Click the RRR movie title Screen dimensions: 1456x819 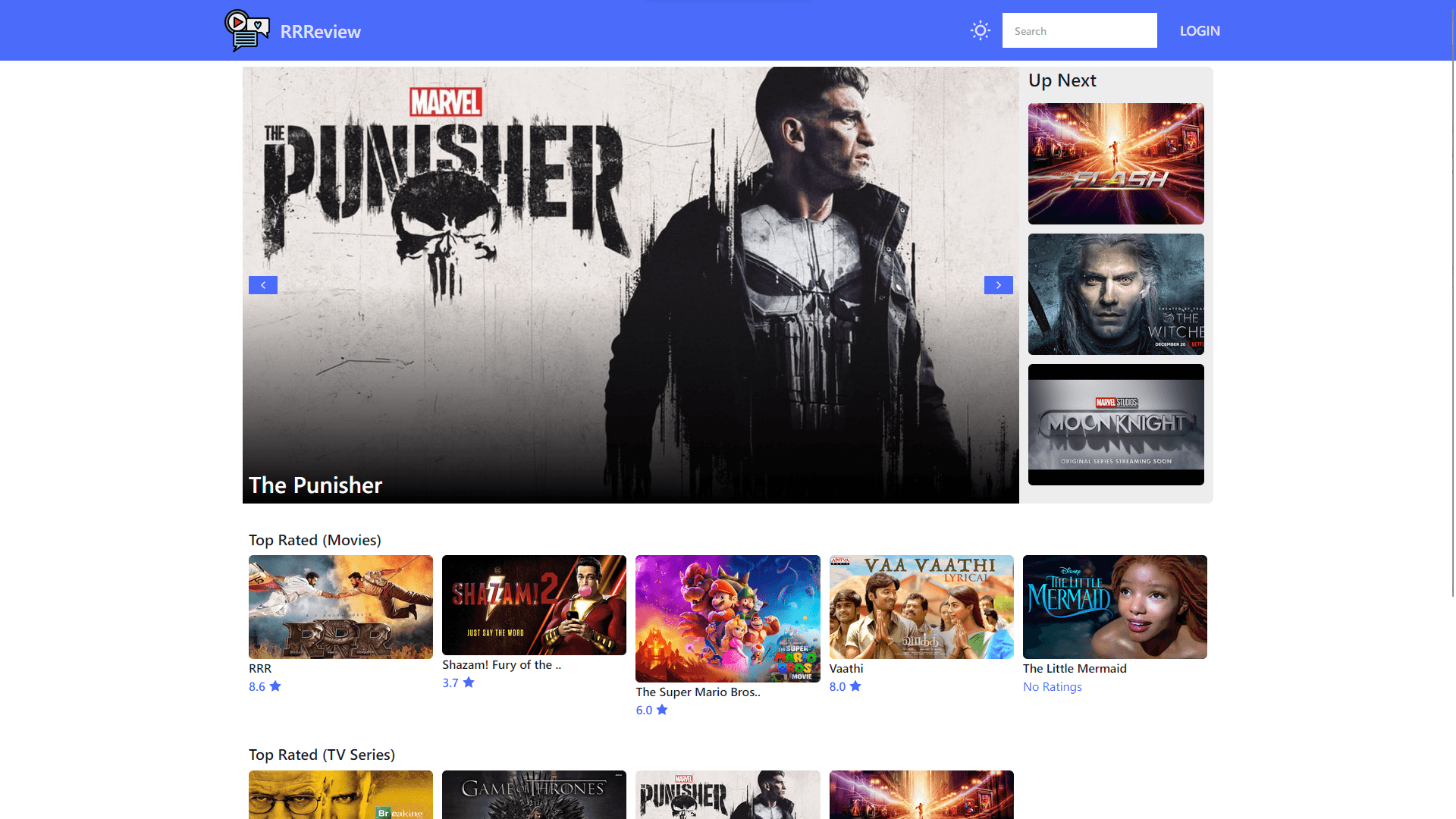click(x=260, y=668)
